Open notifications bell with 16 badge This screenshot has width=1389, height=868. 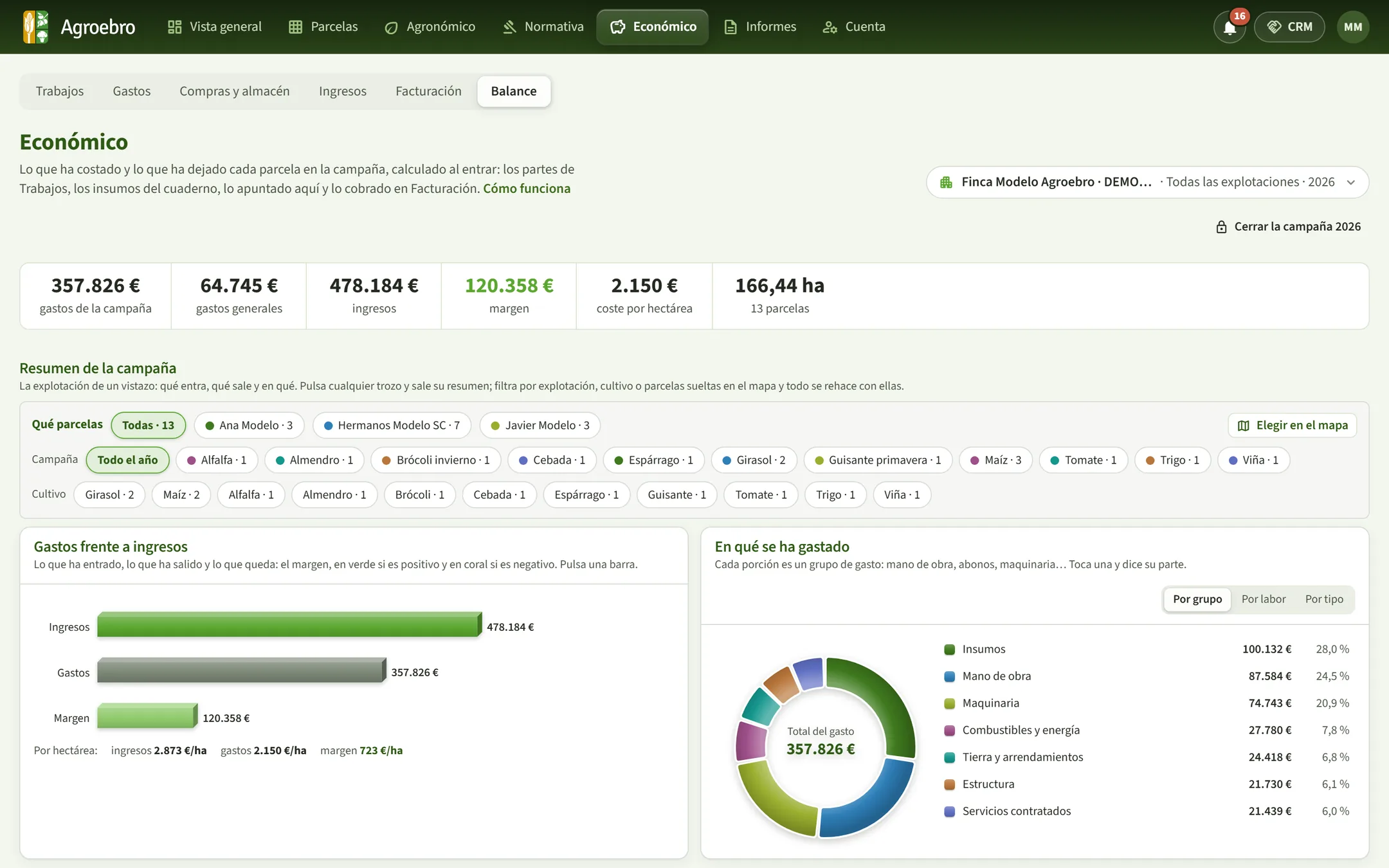click(x=1230, y=27)
